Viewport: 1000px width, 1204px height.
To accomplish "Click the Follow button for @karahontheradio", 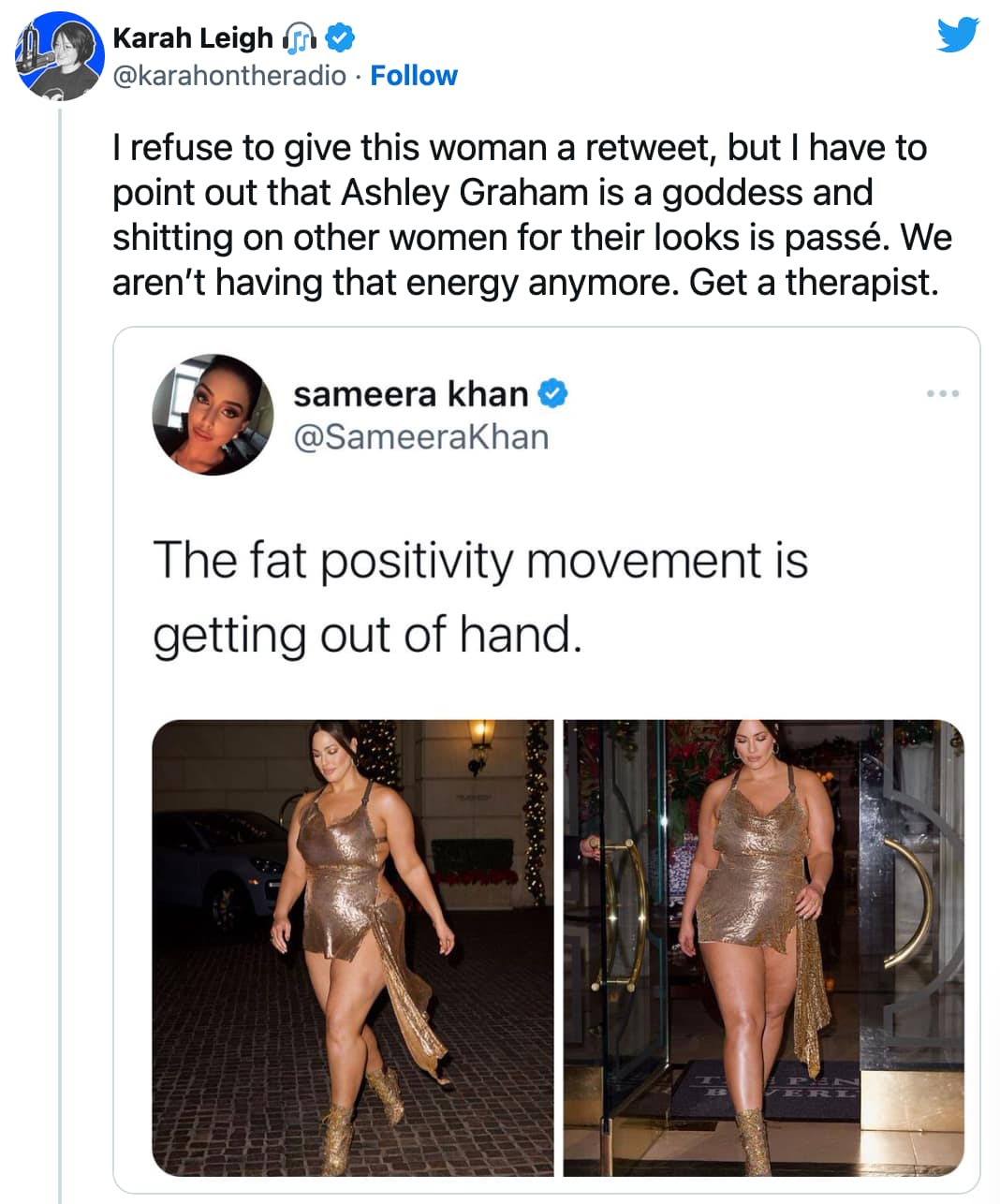I will [x=415, y=75].
